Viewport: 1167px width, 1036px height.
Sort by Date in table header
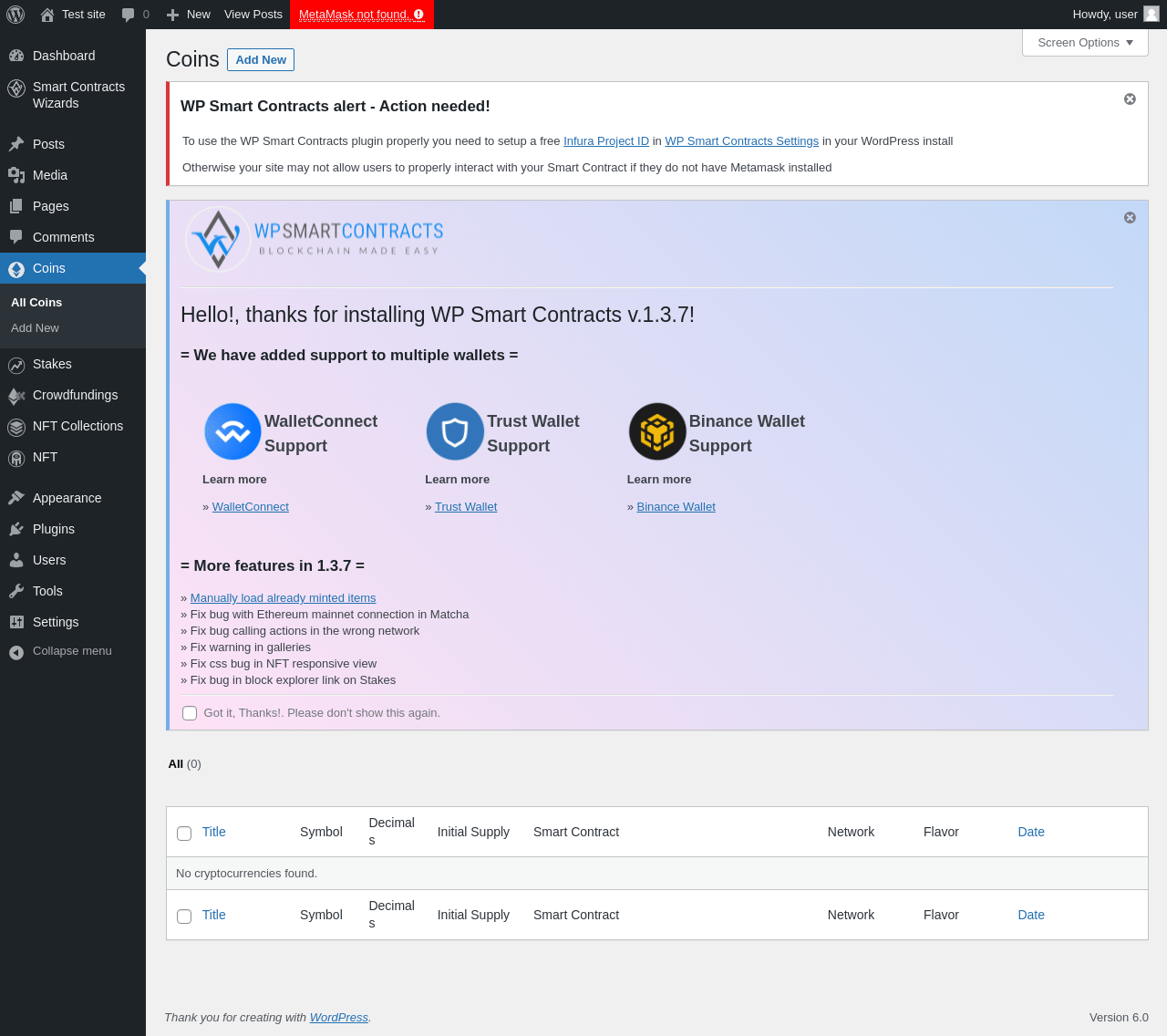pyautogui.click(x=1031, y=832)
